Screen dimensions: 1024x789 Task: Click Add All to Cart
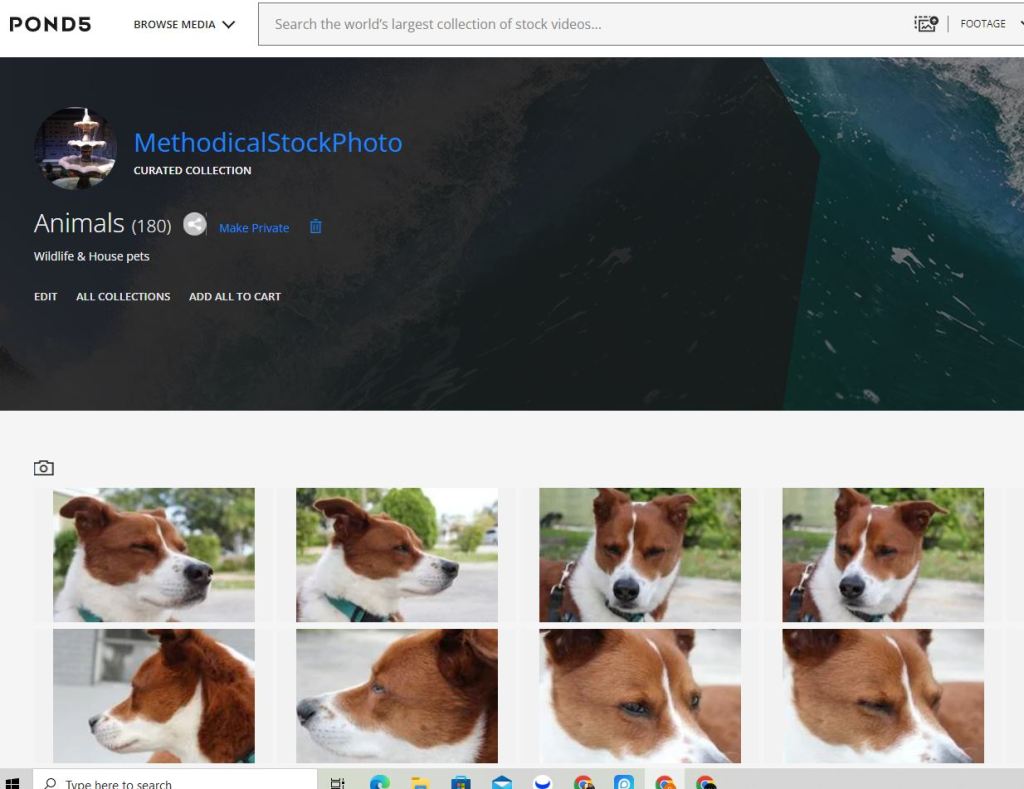[235, 297]
